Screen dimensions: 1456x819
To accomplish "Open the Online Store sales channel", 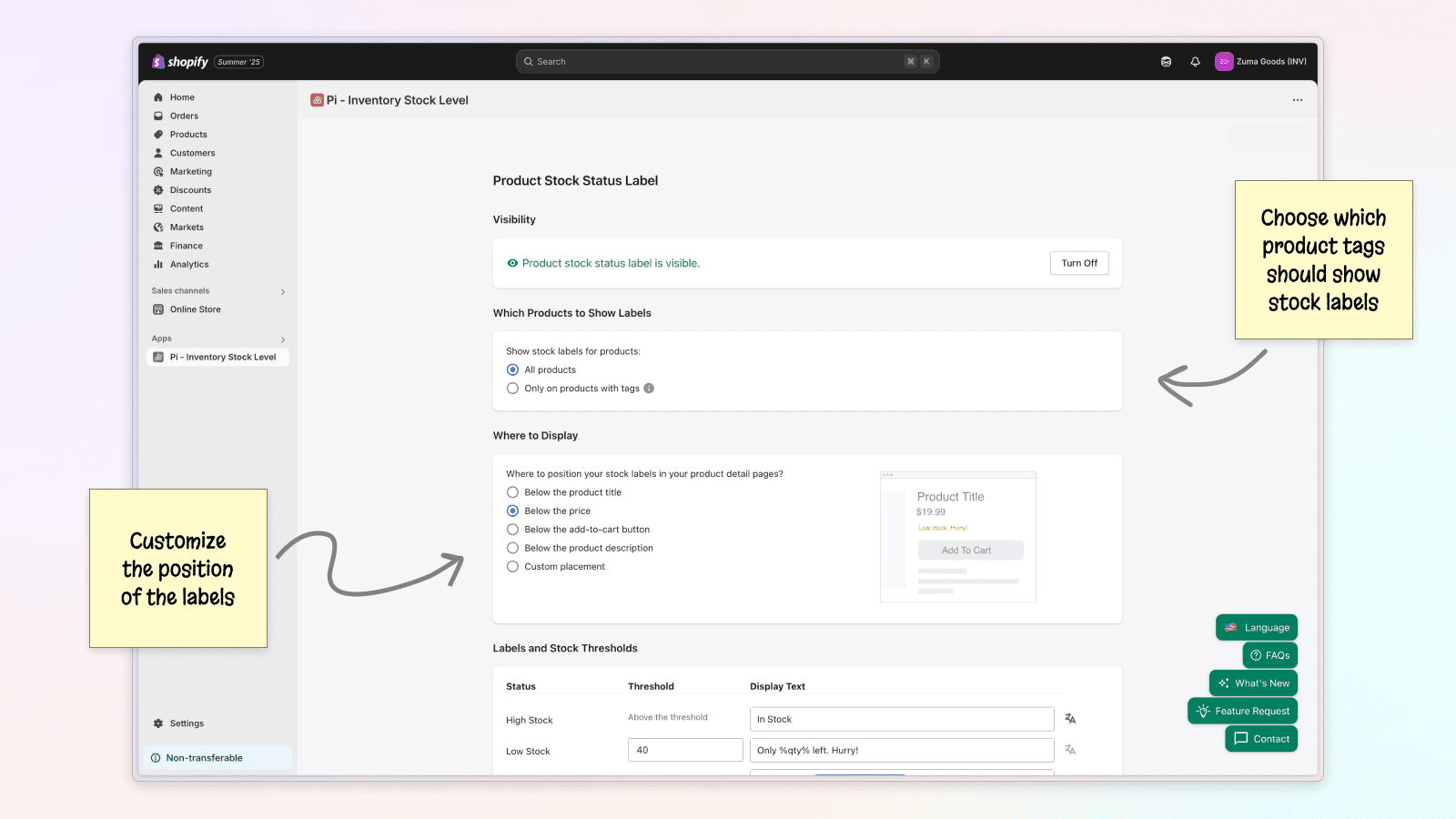I will click(195, 308).
